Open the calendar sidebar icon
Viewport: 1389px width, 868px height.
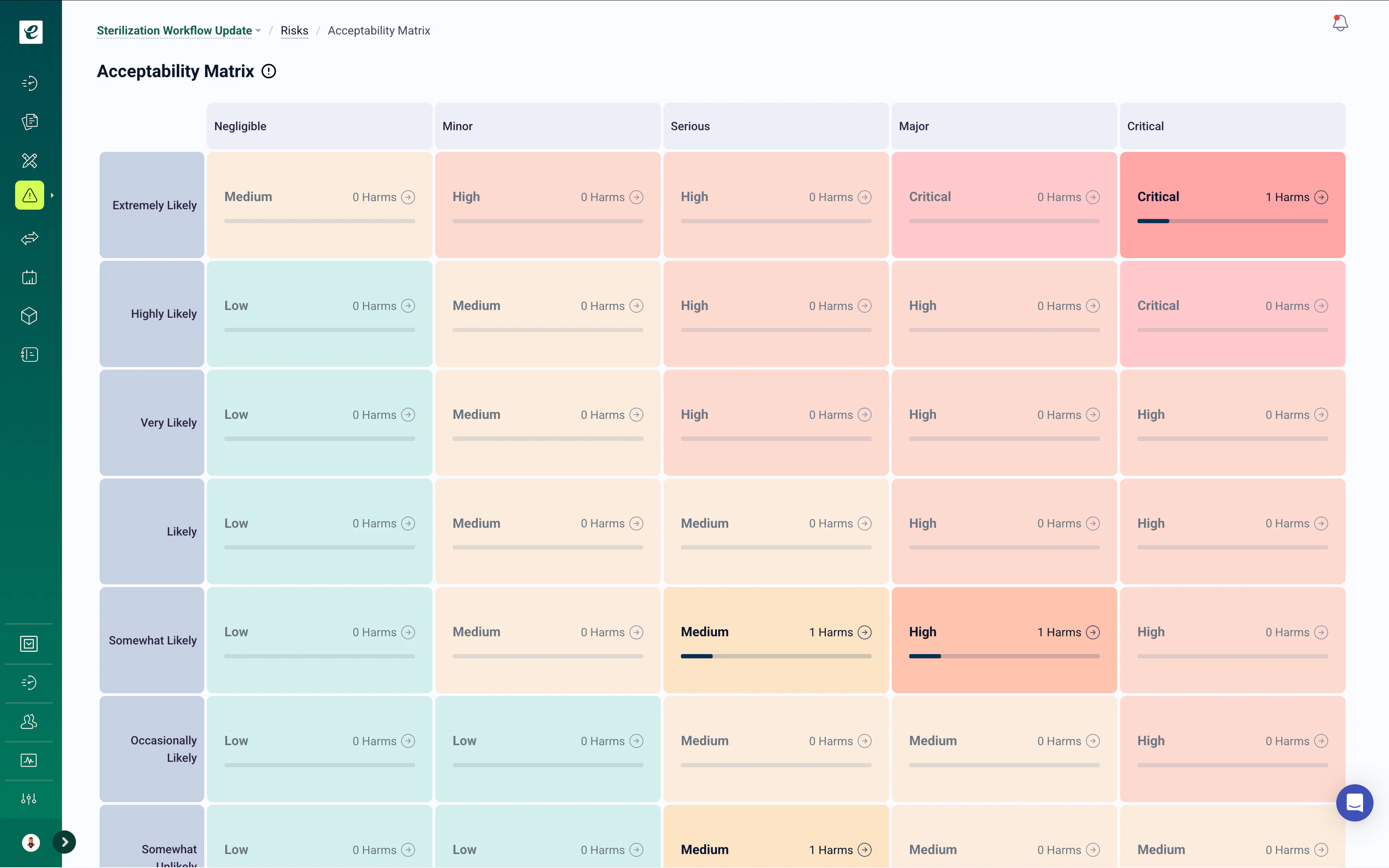(x=30, y=277)
